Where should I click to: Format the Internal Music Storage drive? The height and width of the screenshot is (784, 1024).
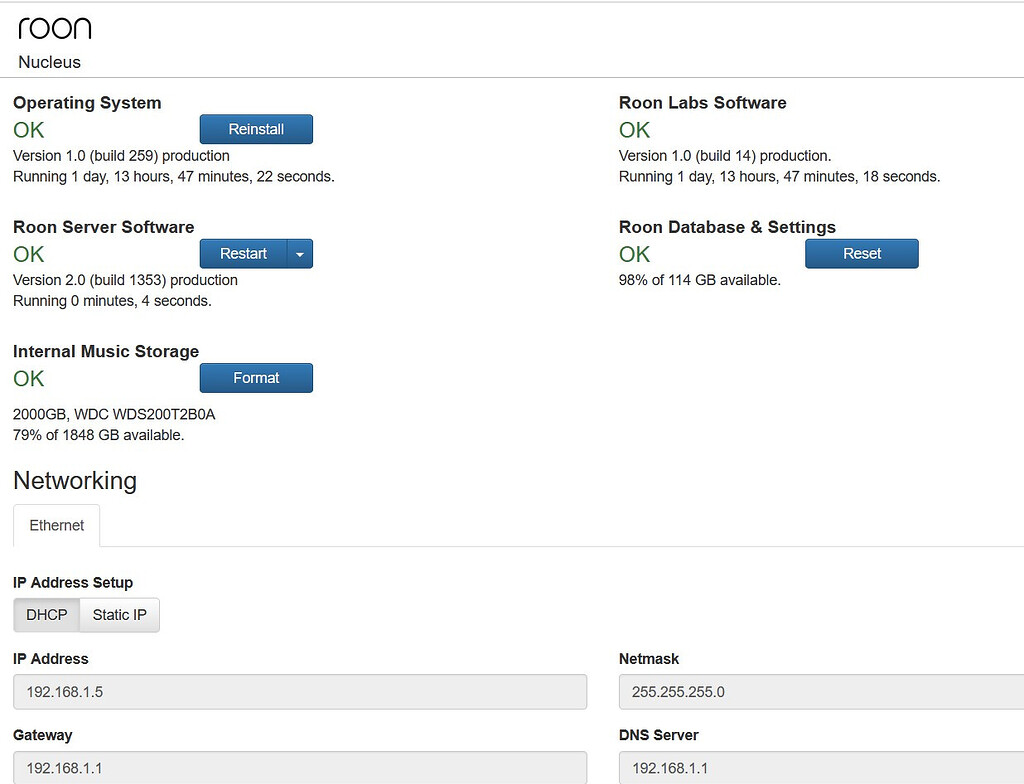point(256,378)
